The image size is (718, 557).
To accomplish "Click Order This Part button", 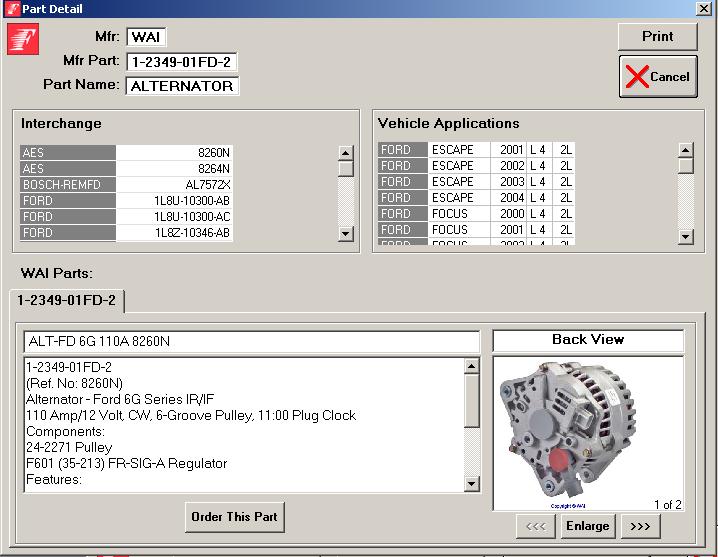I will point(234,517).
